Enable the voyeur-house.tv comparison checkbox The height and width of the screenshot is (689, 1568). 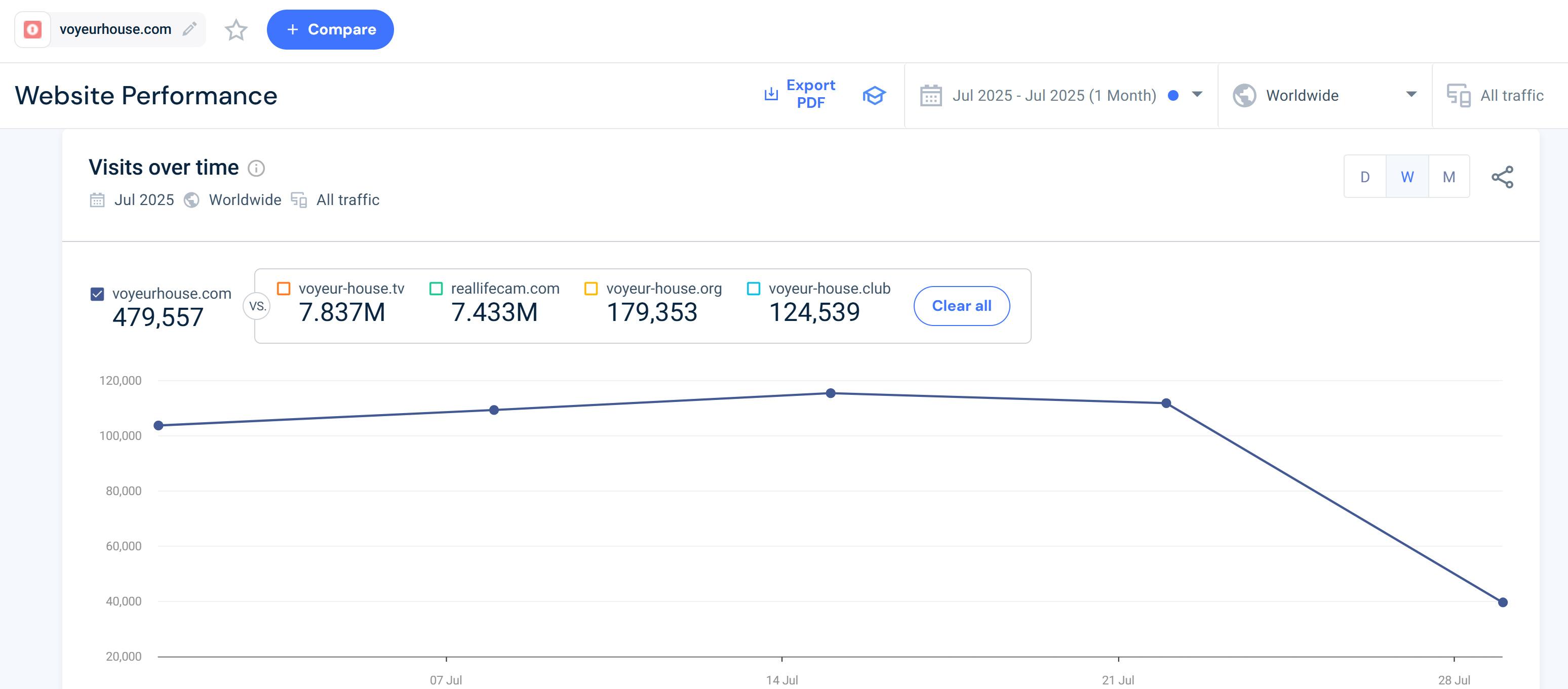(x=284, y=289)
